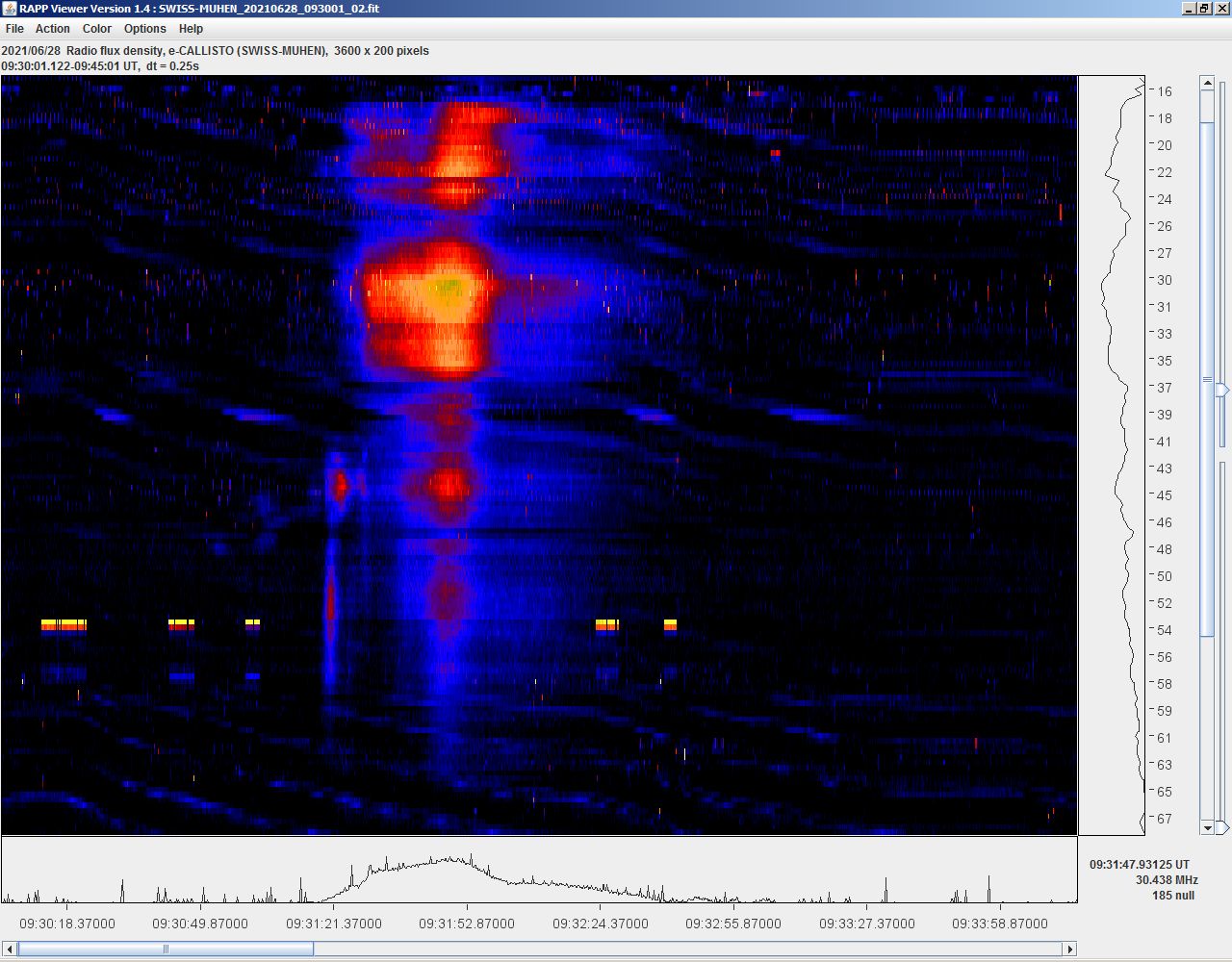Open the File menu
This screenshot has height=962, width=1232.
(14, 29)
